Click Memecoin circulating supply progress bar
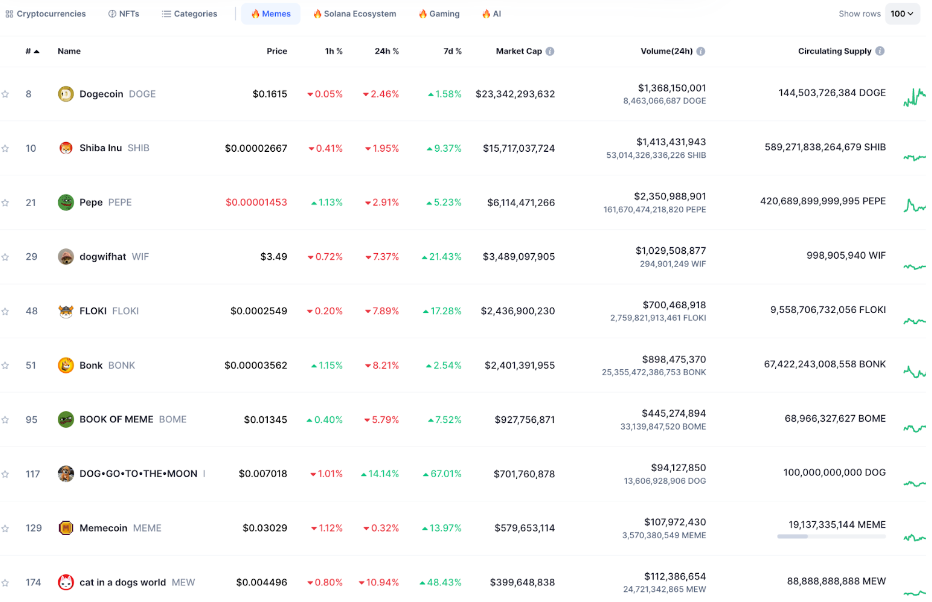This screenshot has width=932, height=602. coord(831,536)
